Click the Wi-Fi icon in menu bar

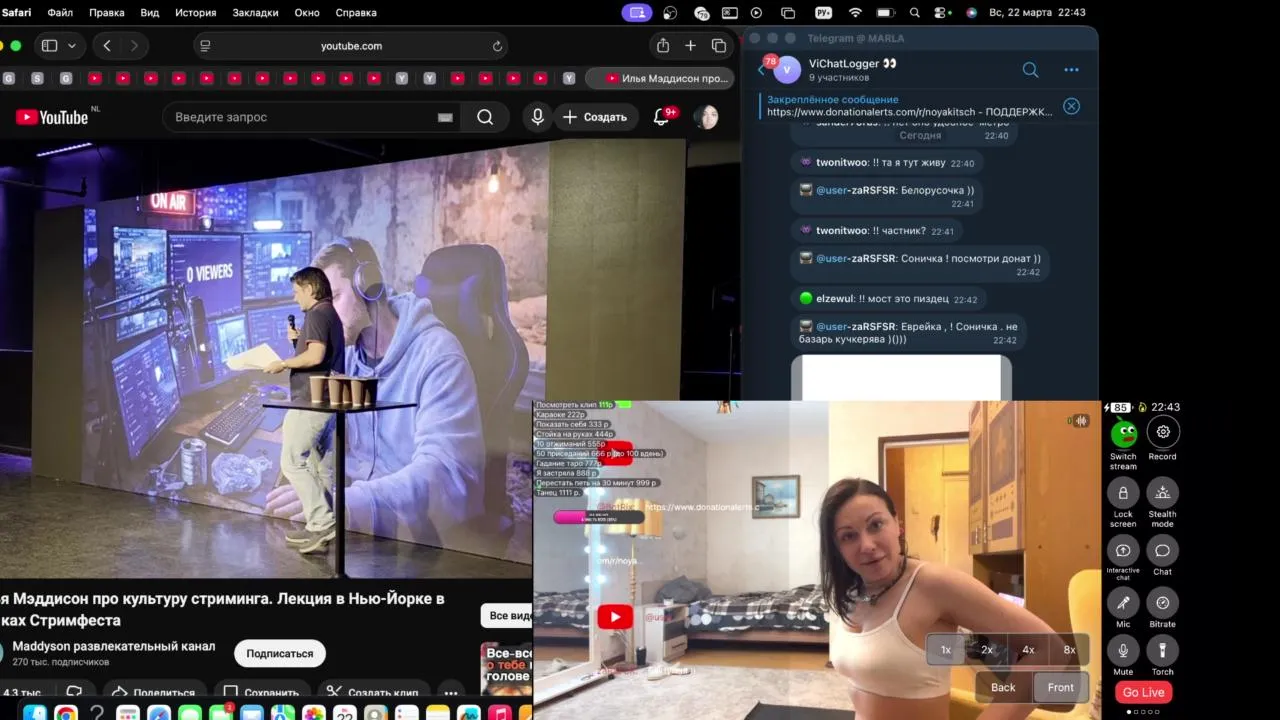coord(855,13)
